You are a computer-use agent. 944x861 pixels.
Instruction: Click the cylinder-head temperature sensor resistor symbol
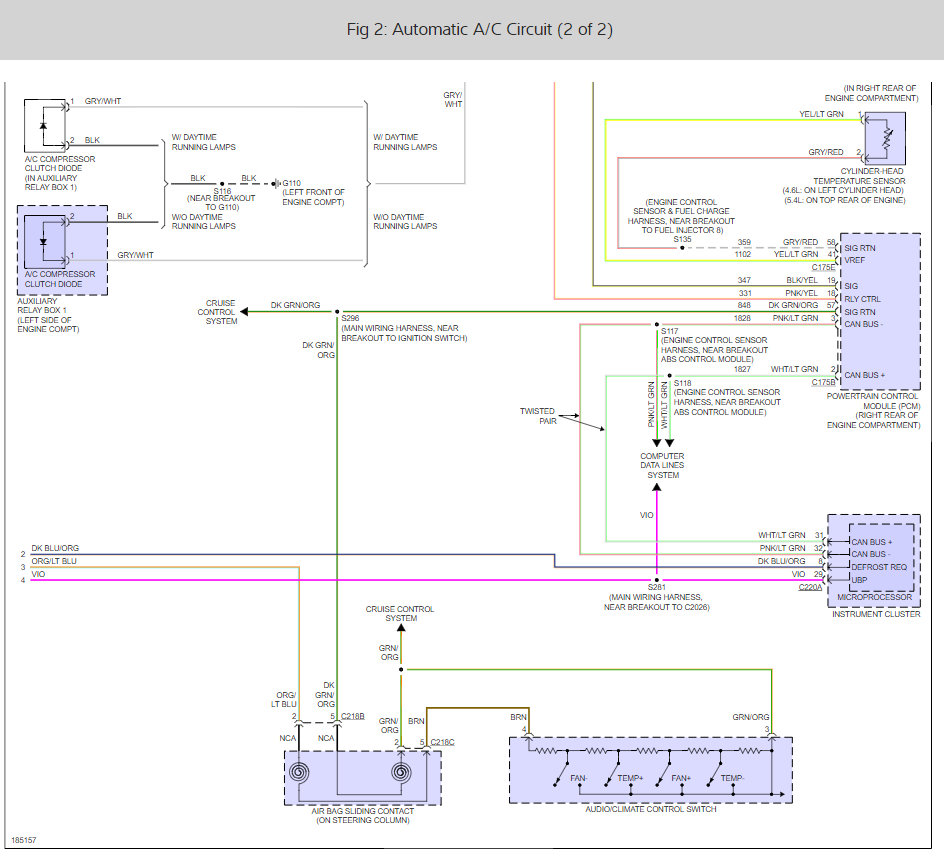point(887,139)
